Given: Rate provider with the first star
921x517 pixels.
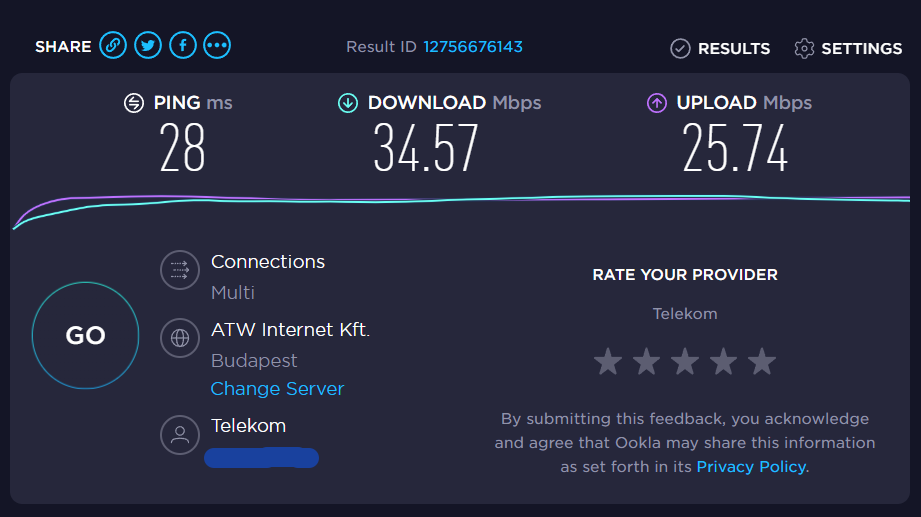Looking at the screenshot, I should 607,361.
